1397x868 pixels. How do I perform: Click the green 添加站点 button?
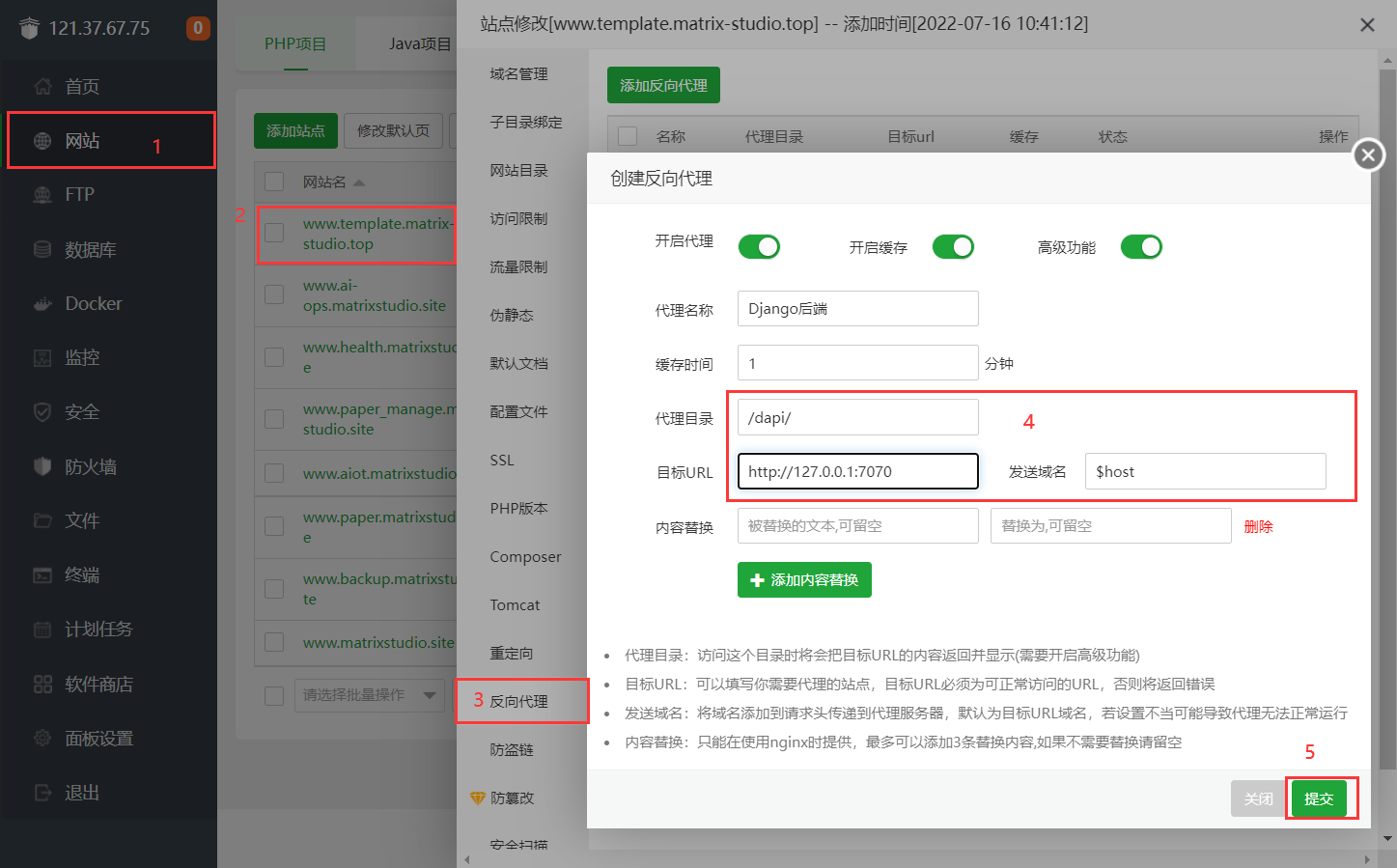tap(295, 130)
